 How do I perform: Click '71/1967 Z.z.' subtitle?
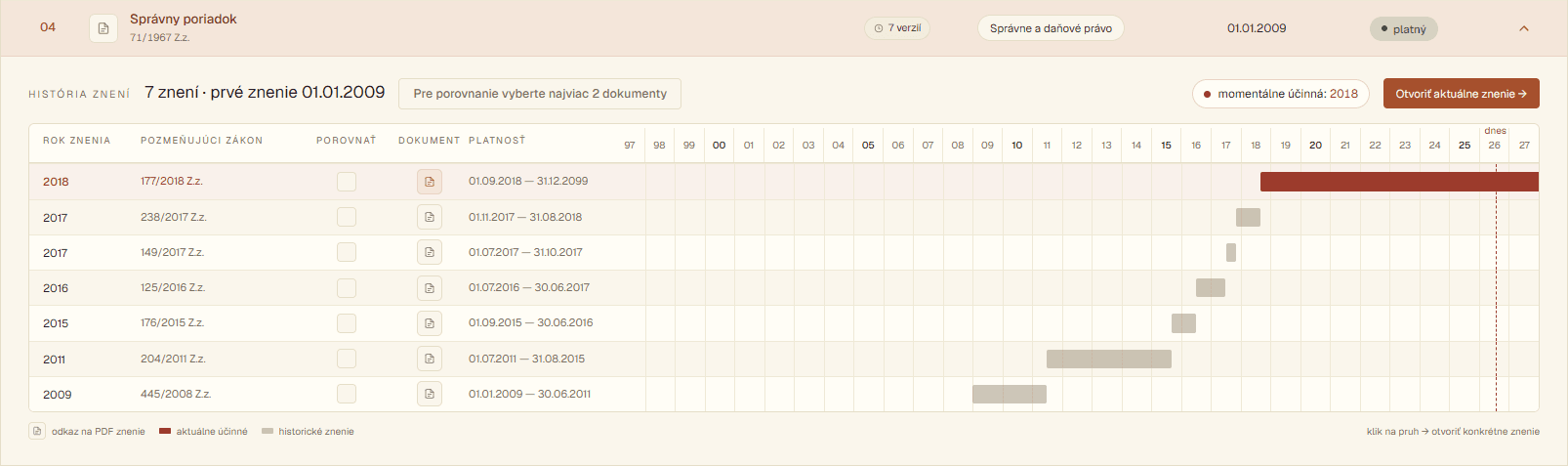coord(160,38)
